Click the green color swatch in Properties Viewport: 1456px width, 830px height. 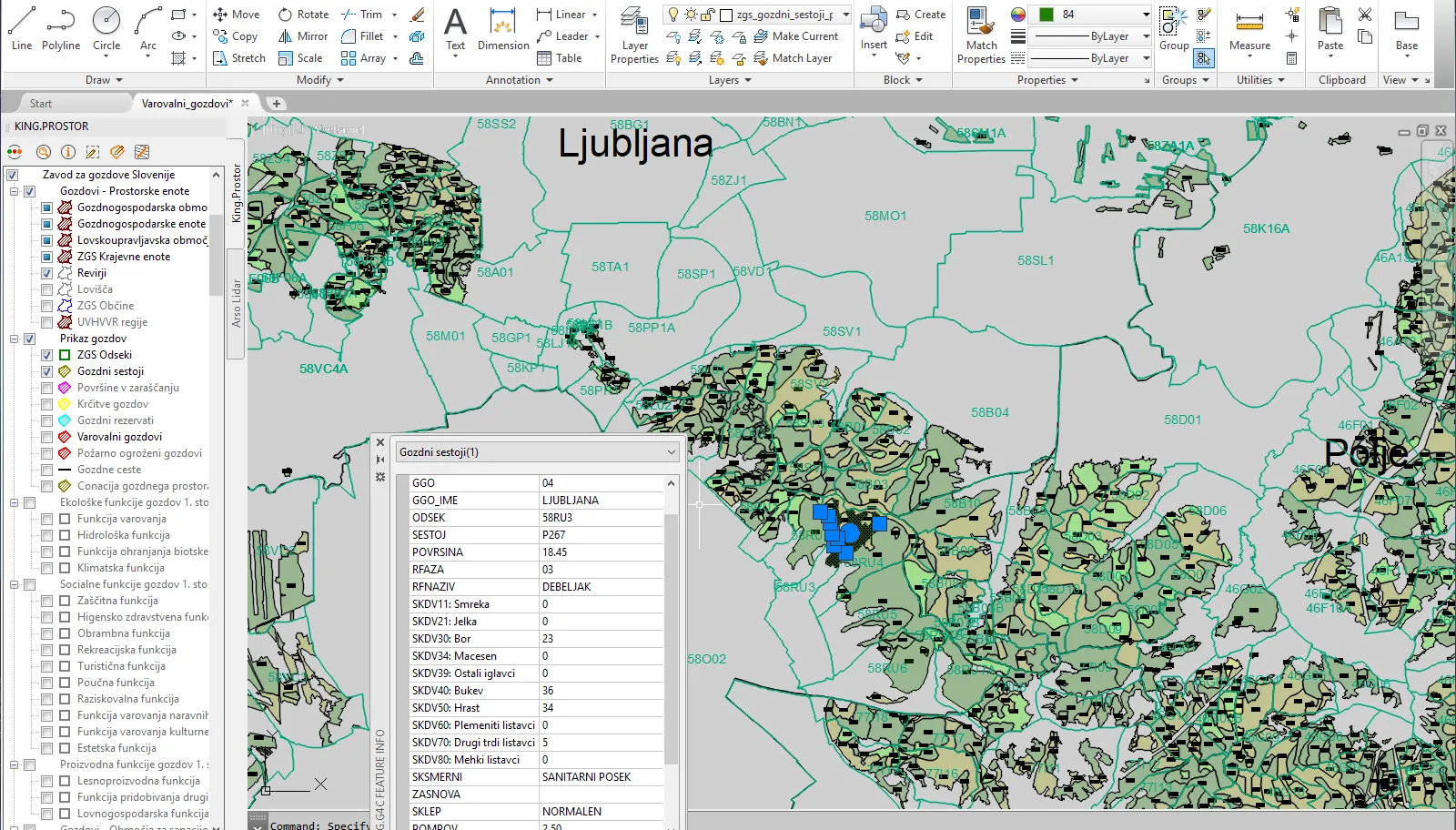click(x=1046, y=15)
